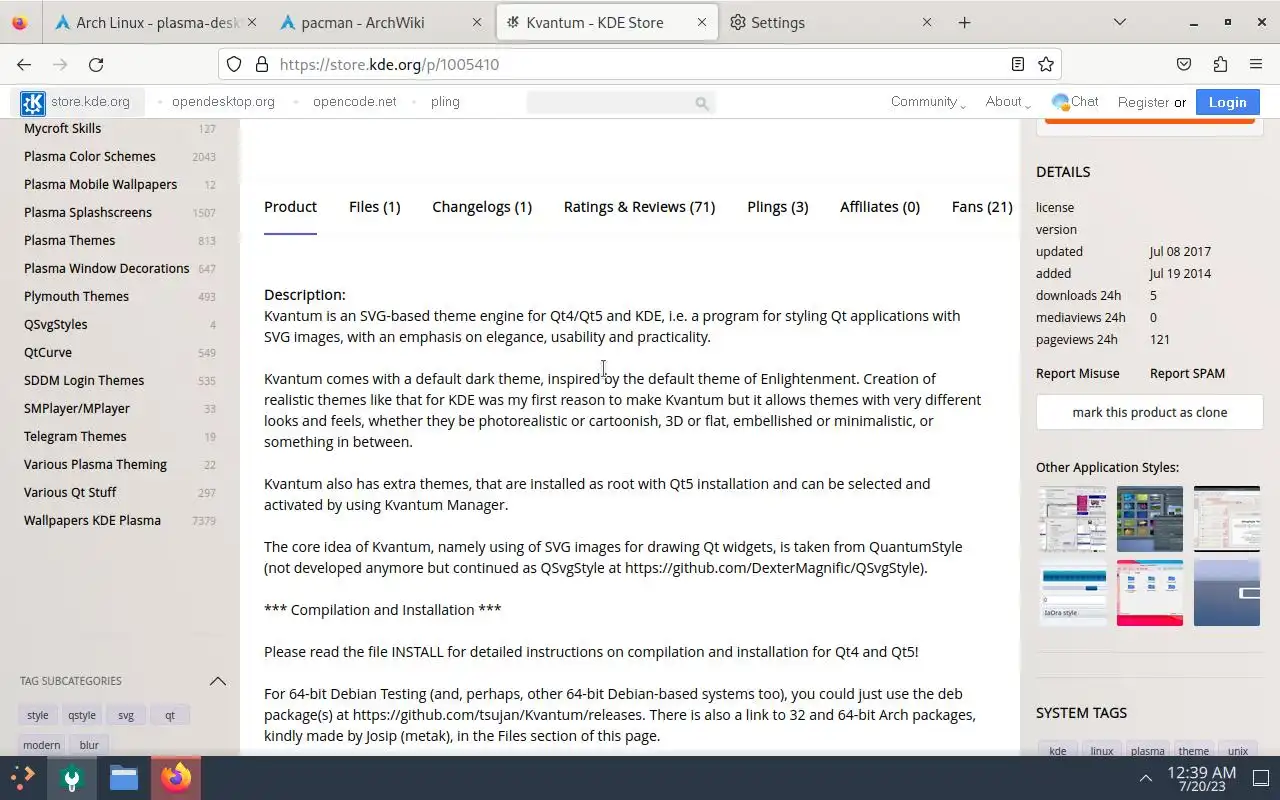Screen dimensions: 1280x800
Task: Click the Register link
Action: 1143,102
